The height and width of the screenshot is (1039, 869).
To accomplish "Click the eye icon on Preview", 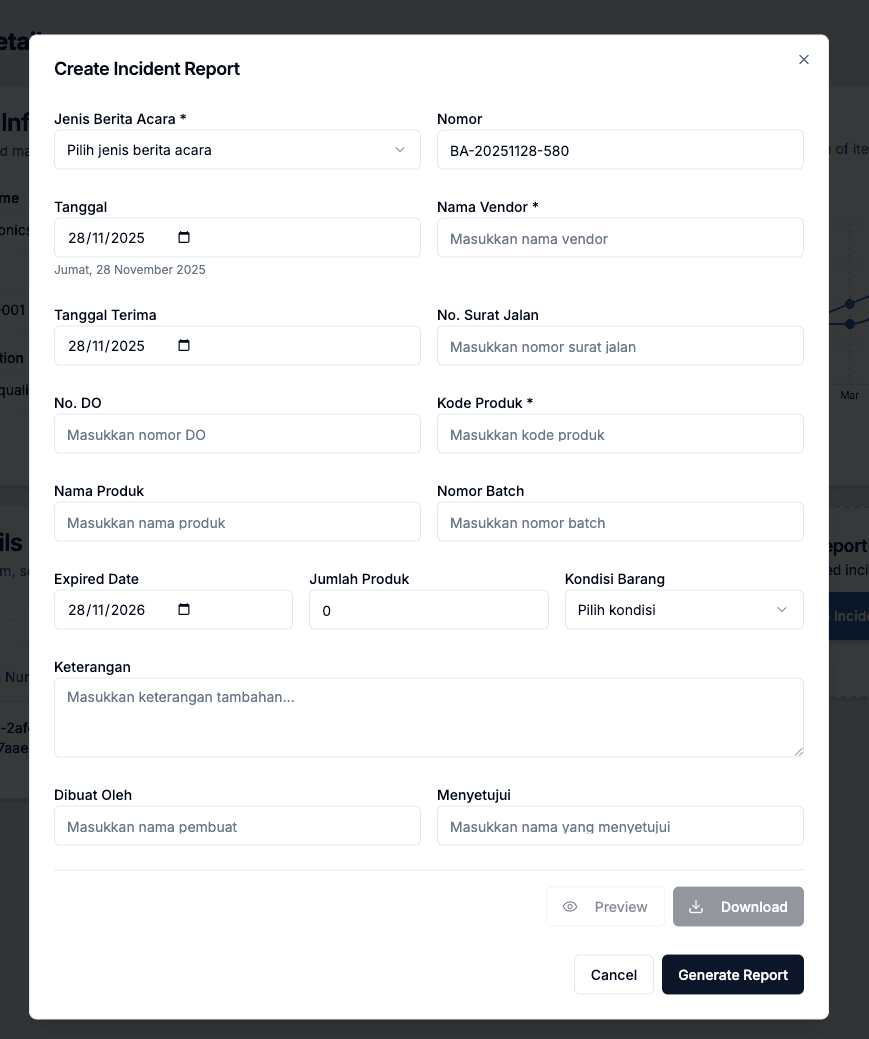I will point(570,907).
